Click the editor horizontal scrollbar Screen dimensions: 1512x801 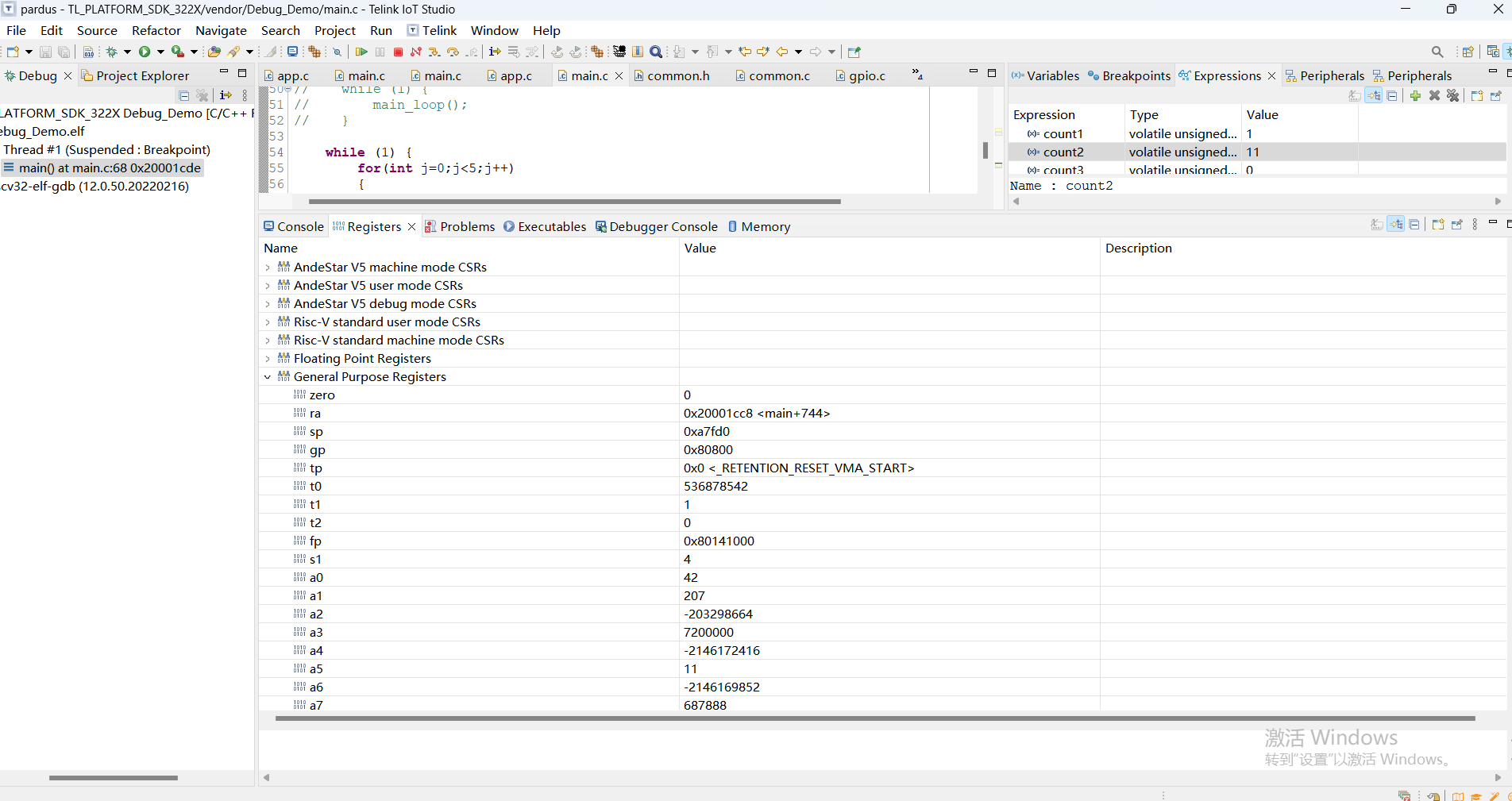tap(574, 202)
